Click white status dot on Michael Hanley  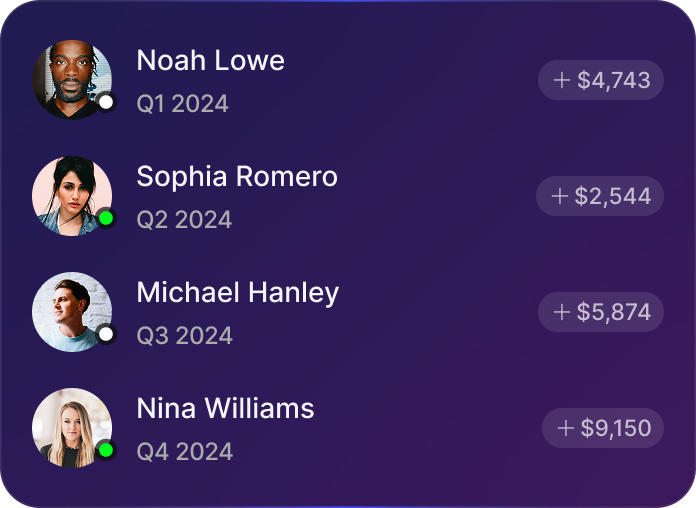pos(105,334)
